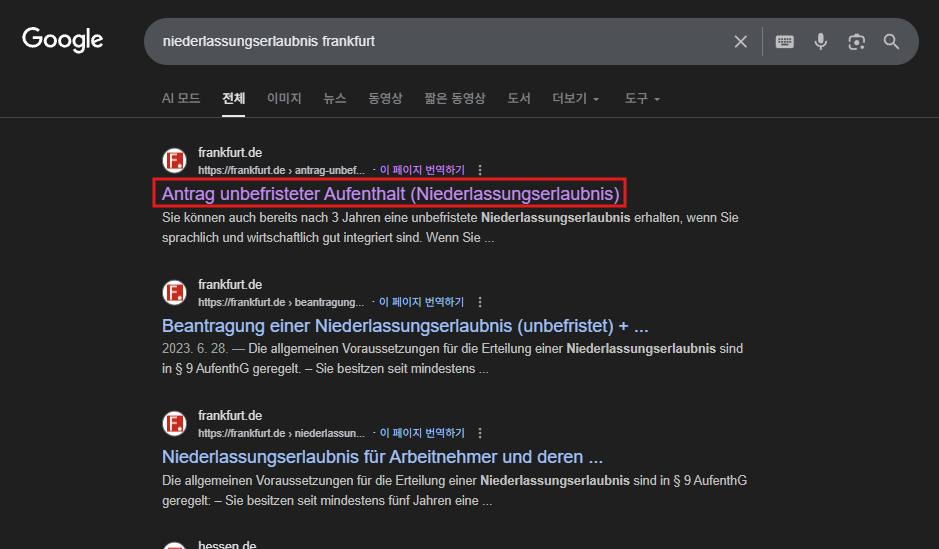
Task: Click the URL https://frankfurt.de › niederlassun...
Action: [x=281, y=433]
